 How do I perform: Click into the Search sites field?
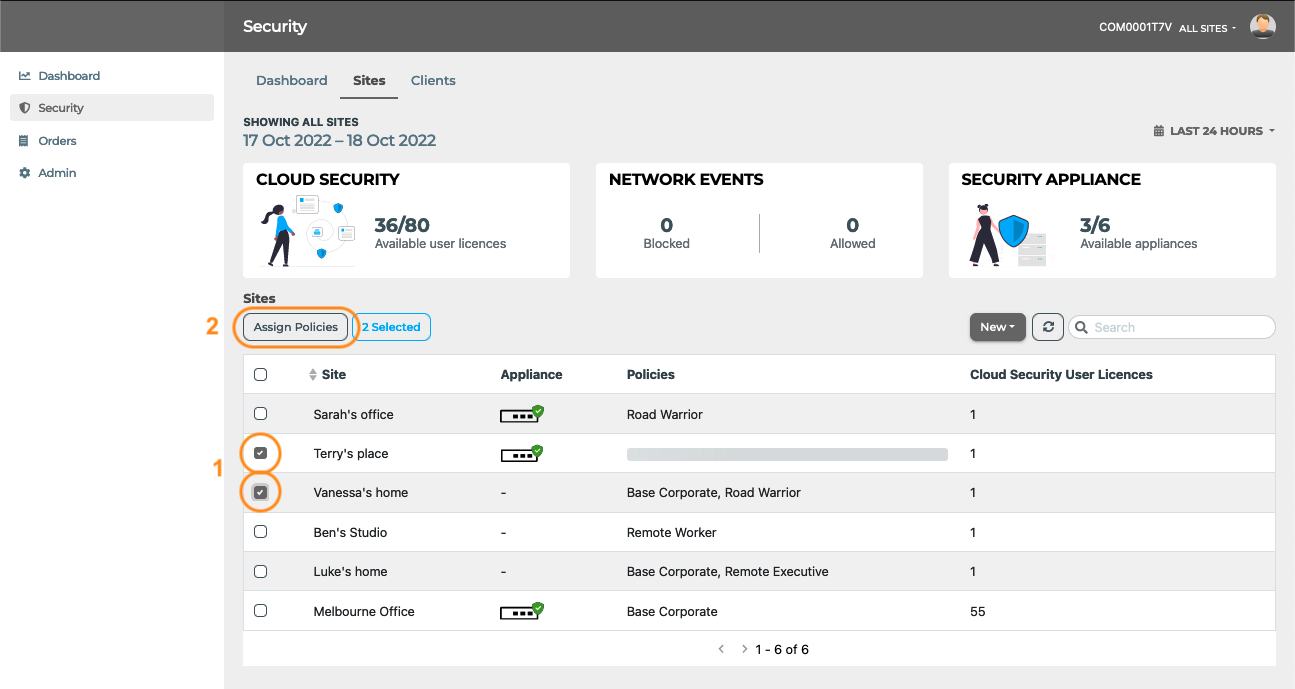(1172, 327)
